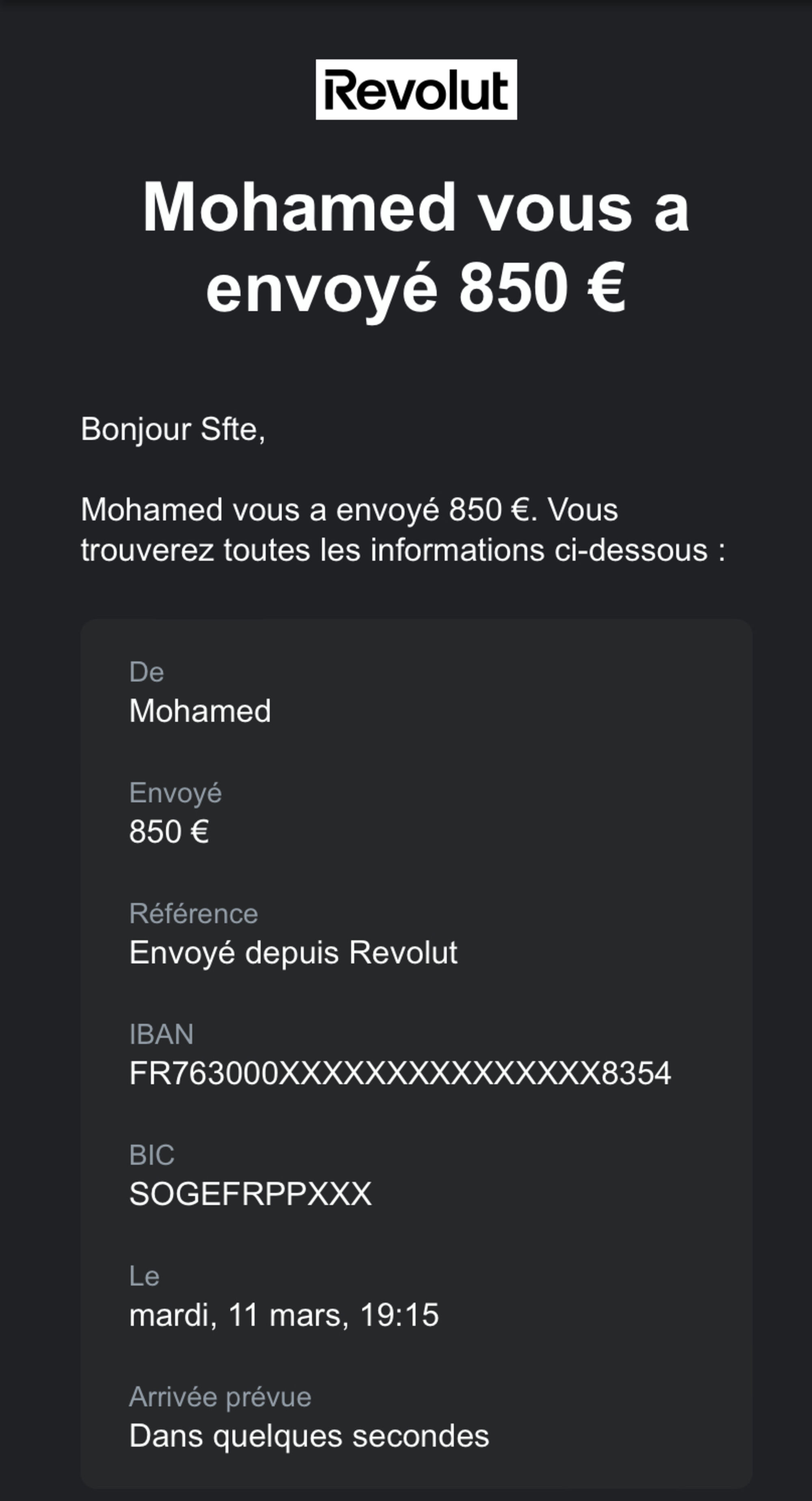This screenshot has height=1501, width=812.
Task: Click the "Référence" field label
Action: pos(193,914)
